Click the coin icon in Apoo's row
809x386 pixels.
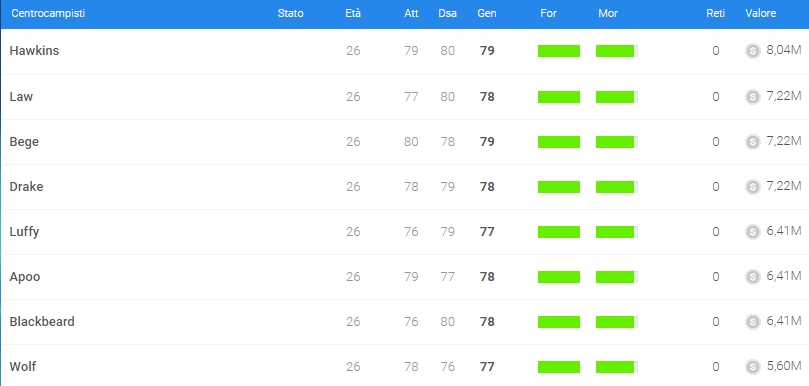click(753, 277)
